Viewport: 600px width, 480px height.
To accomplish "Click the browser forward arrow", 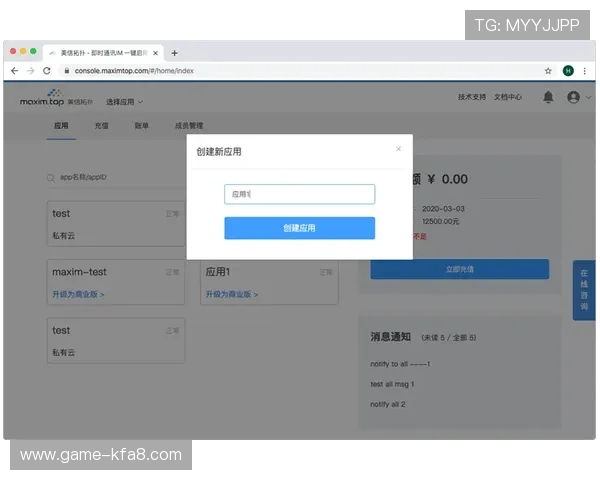I will point(31,71).
